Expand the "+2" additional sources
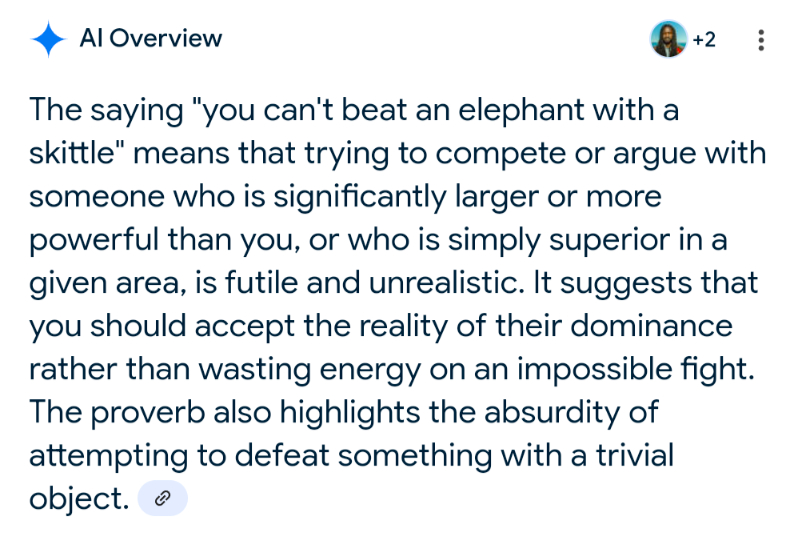 tap(704, 40)
